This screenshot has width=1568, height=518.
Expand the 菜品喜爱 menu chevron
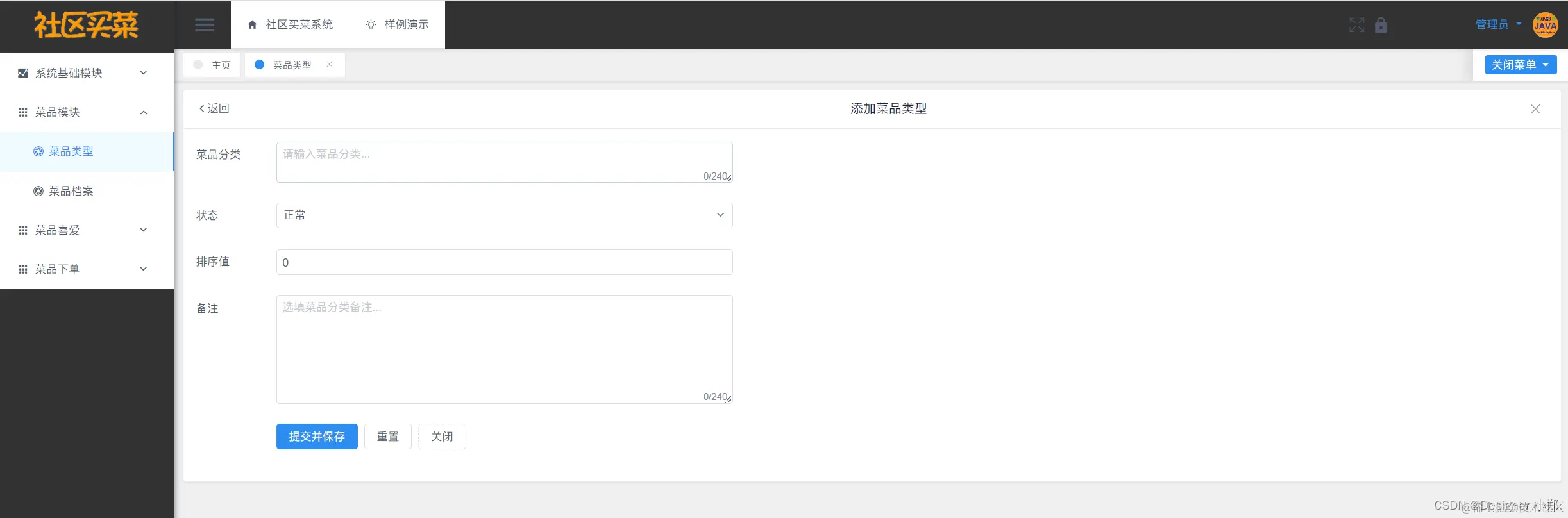[x=144, y=230]
